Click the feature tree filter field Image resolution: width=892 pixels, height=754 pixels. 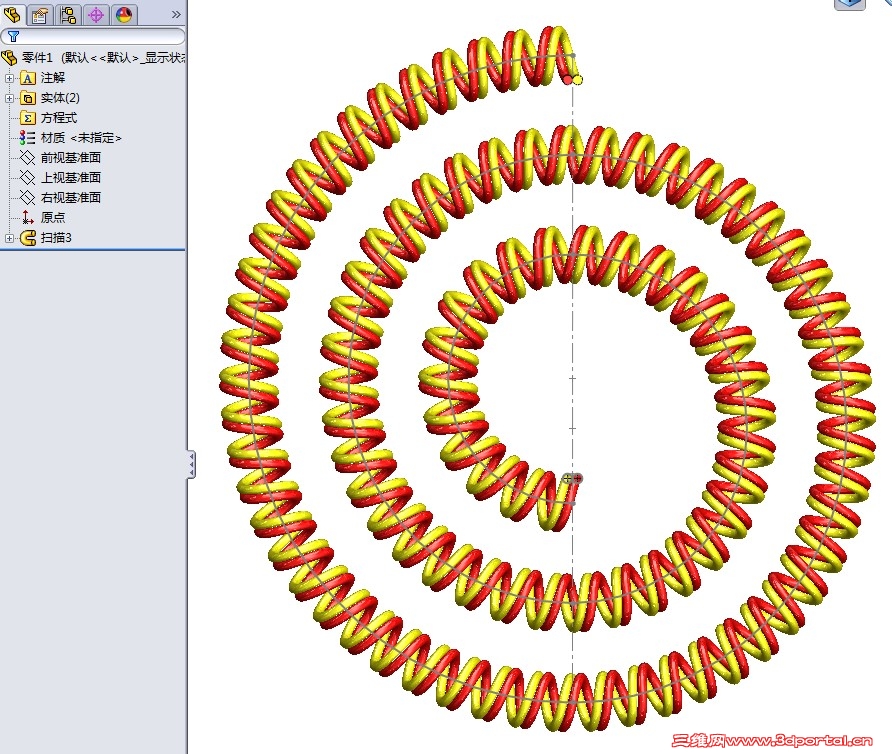point(93,36)
